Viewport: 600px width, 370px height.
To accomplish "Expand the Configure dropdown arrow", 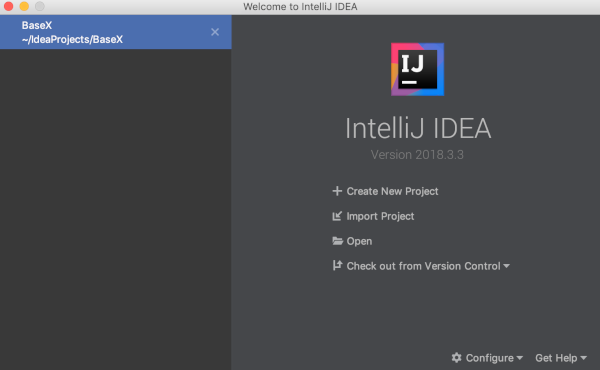I will (519, 358).
